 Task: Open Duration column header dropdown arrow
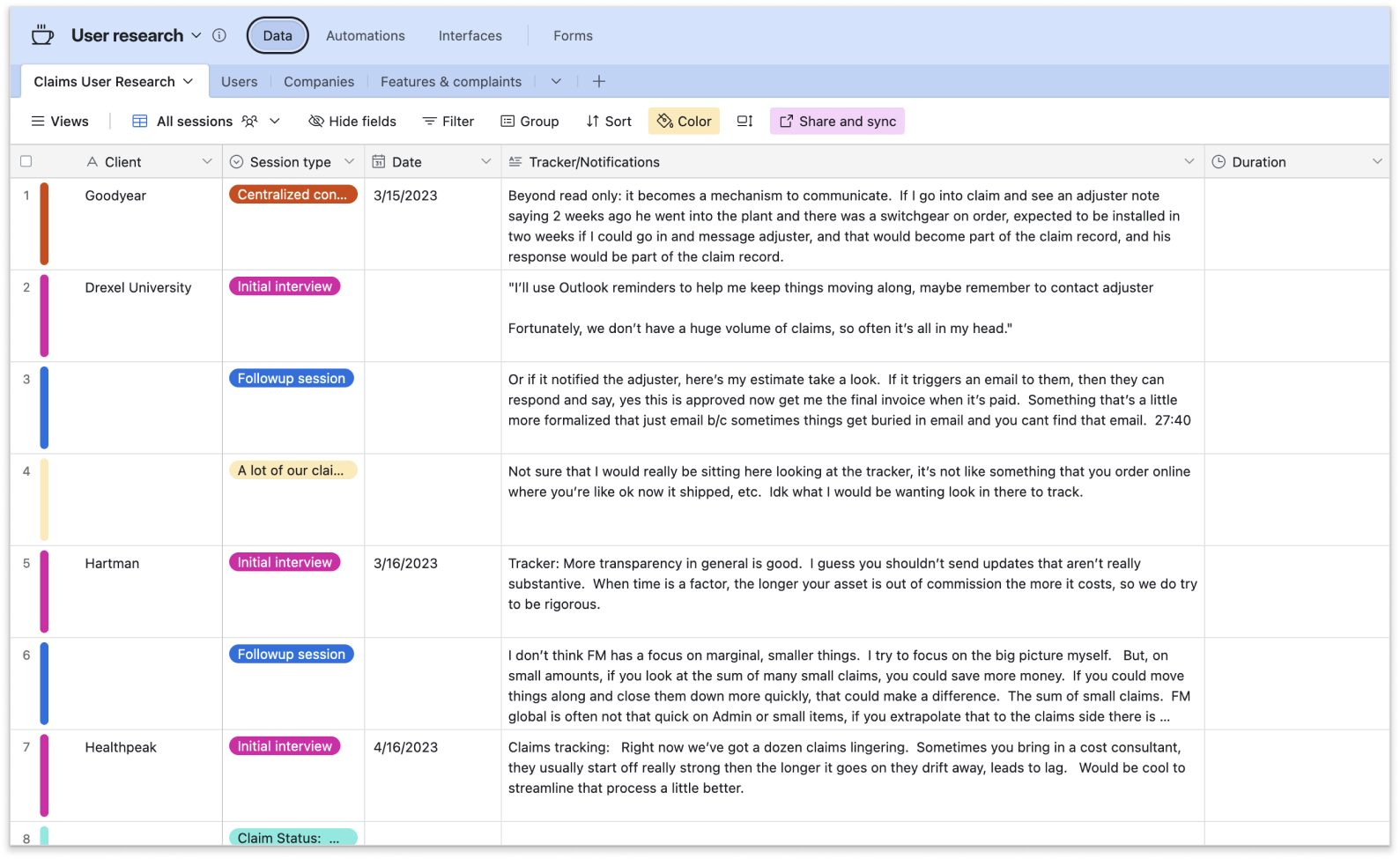[x=1377, y=161]
